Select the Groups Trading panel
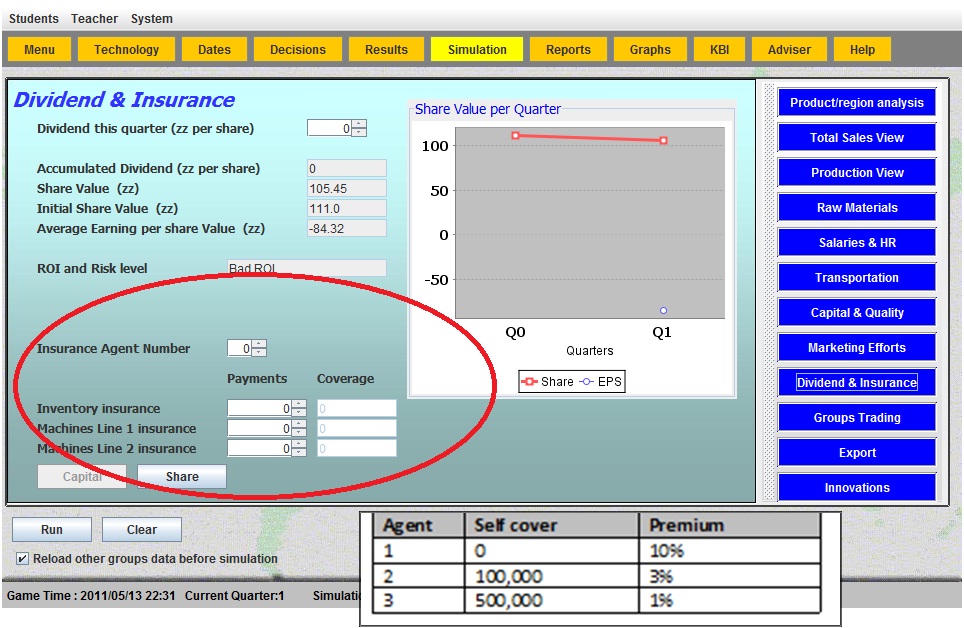 pyautogui.click(x=857, y=418)
